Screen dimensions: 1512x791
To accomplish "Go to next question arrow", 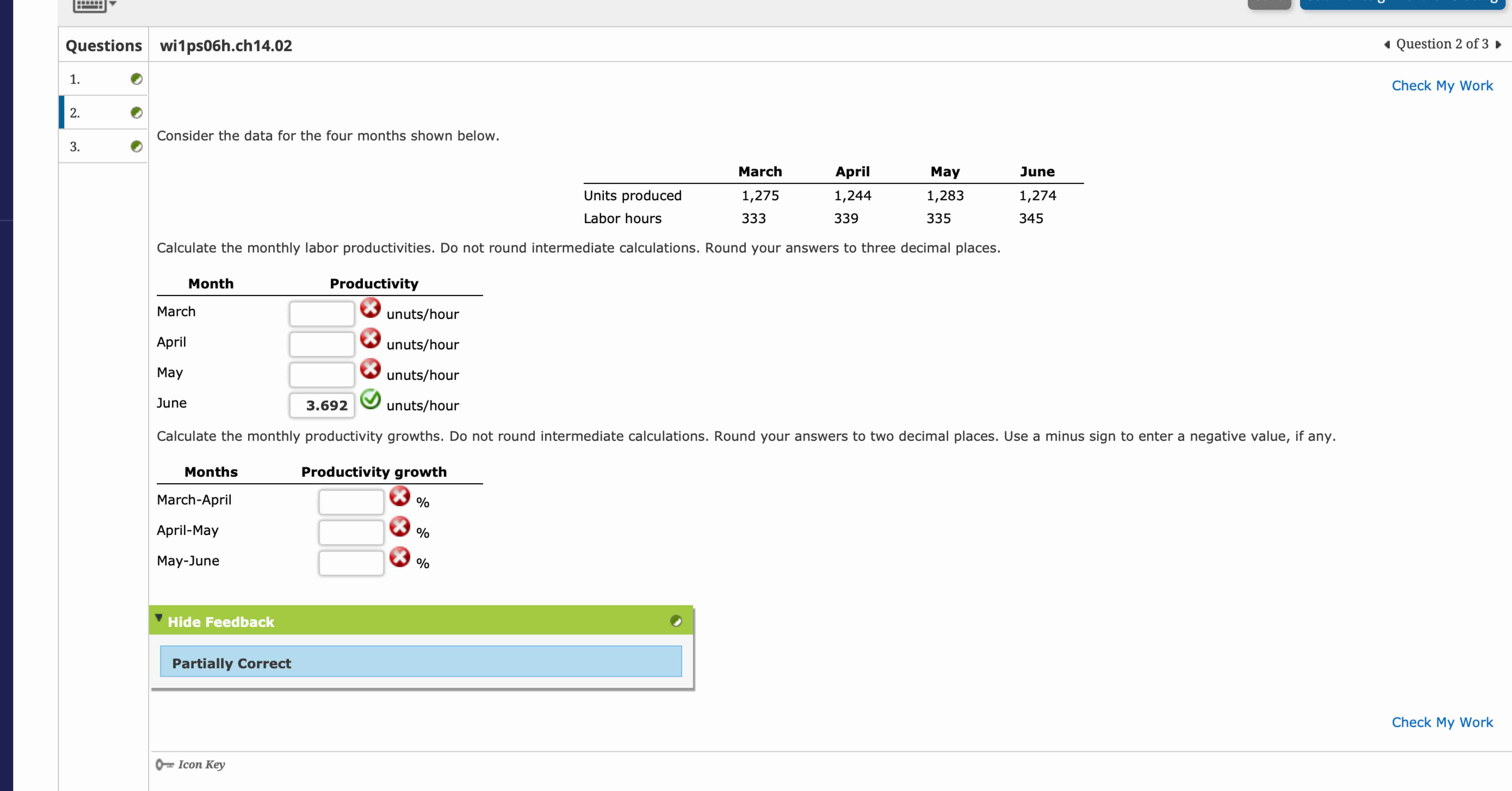I will coord(1498,45).
